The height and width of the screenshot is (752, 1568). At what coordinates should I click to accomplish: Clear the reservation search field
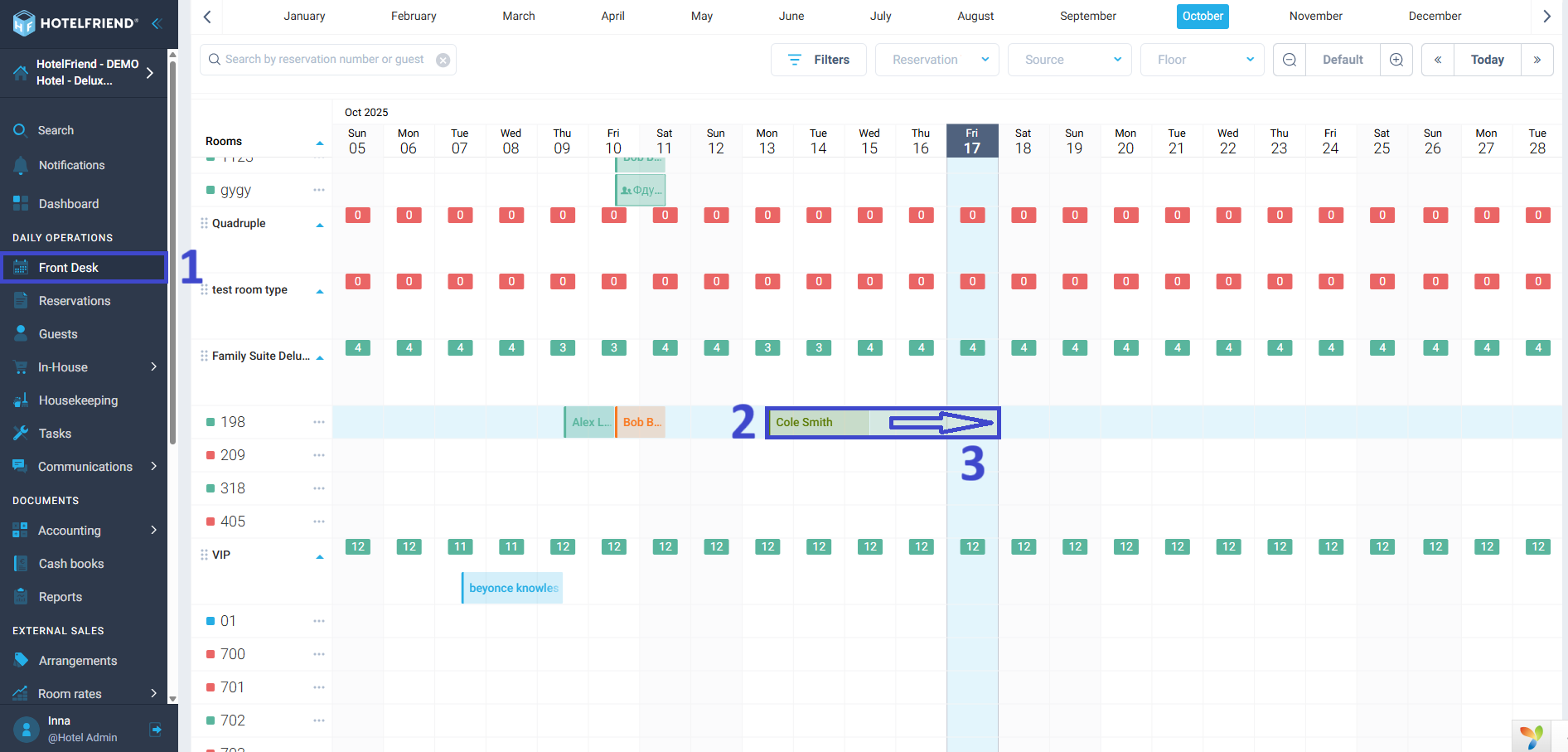coord(443,60)
